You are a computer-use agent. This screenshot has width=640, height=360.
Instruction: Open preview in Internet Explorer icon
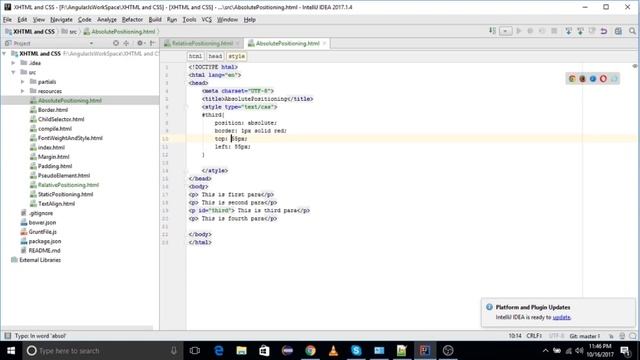614,79
